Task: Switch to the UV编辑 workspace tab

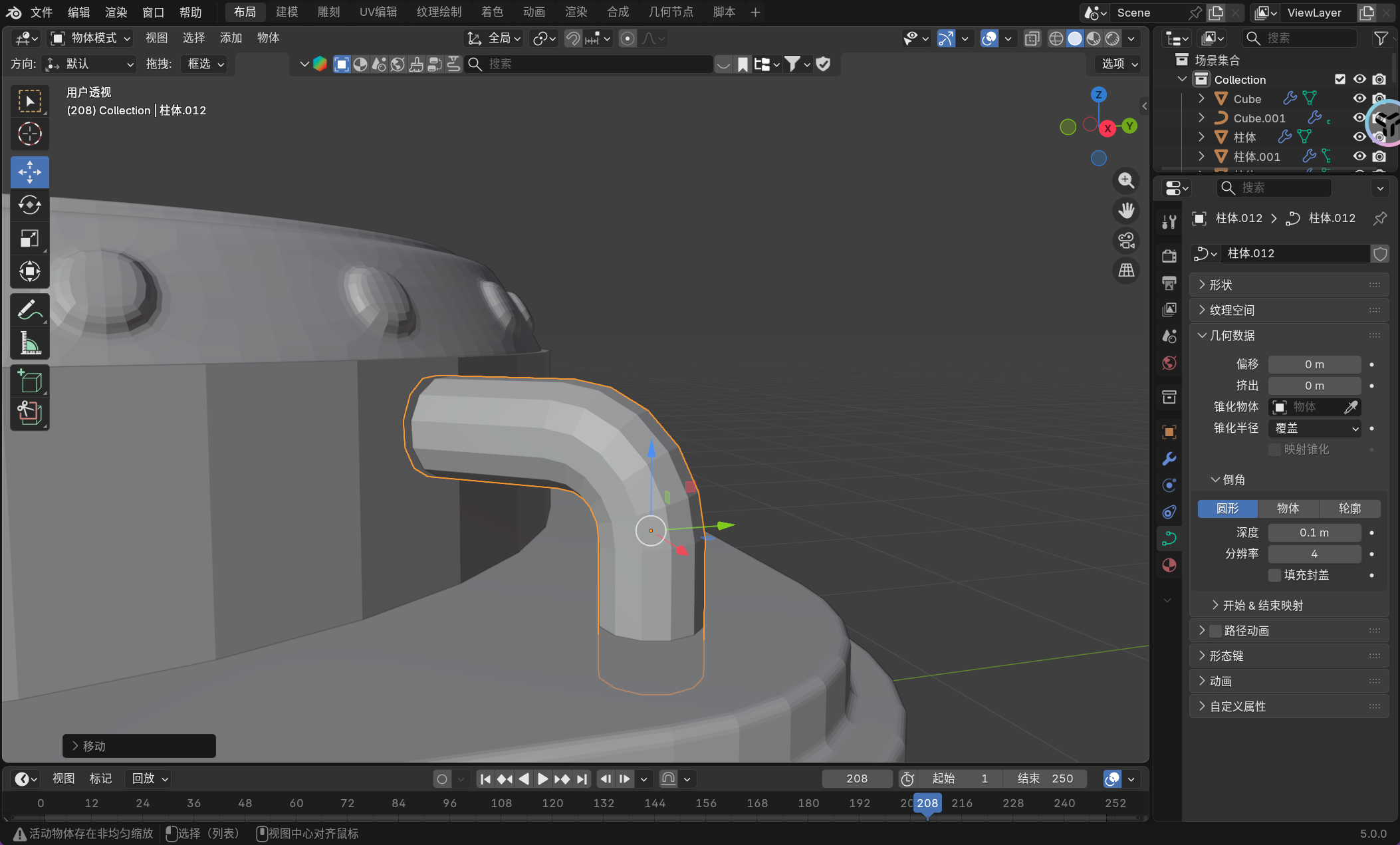Action: [x=378, y=12]
